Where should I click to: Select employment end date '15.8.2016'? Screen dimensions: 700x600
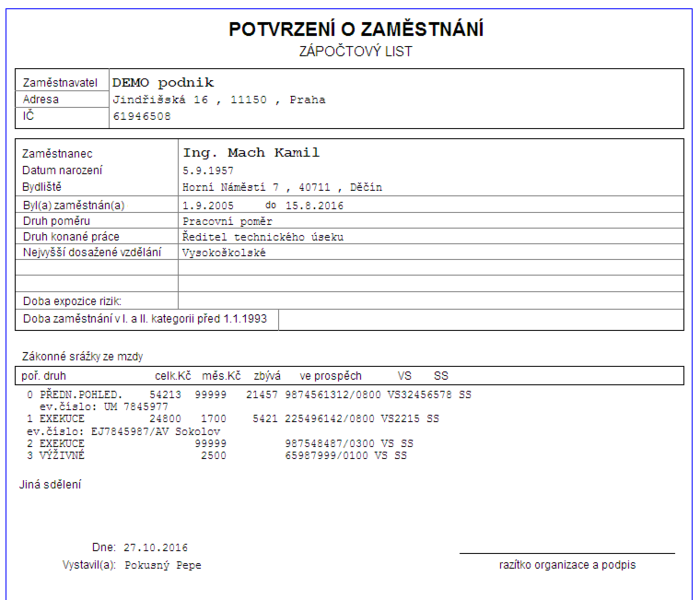point(314,206)
